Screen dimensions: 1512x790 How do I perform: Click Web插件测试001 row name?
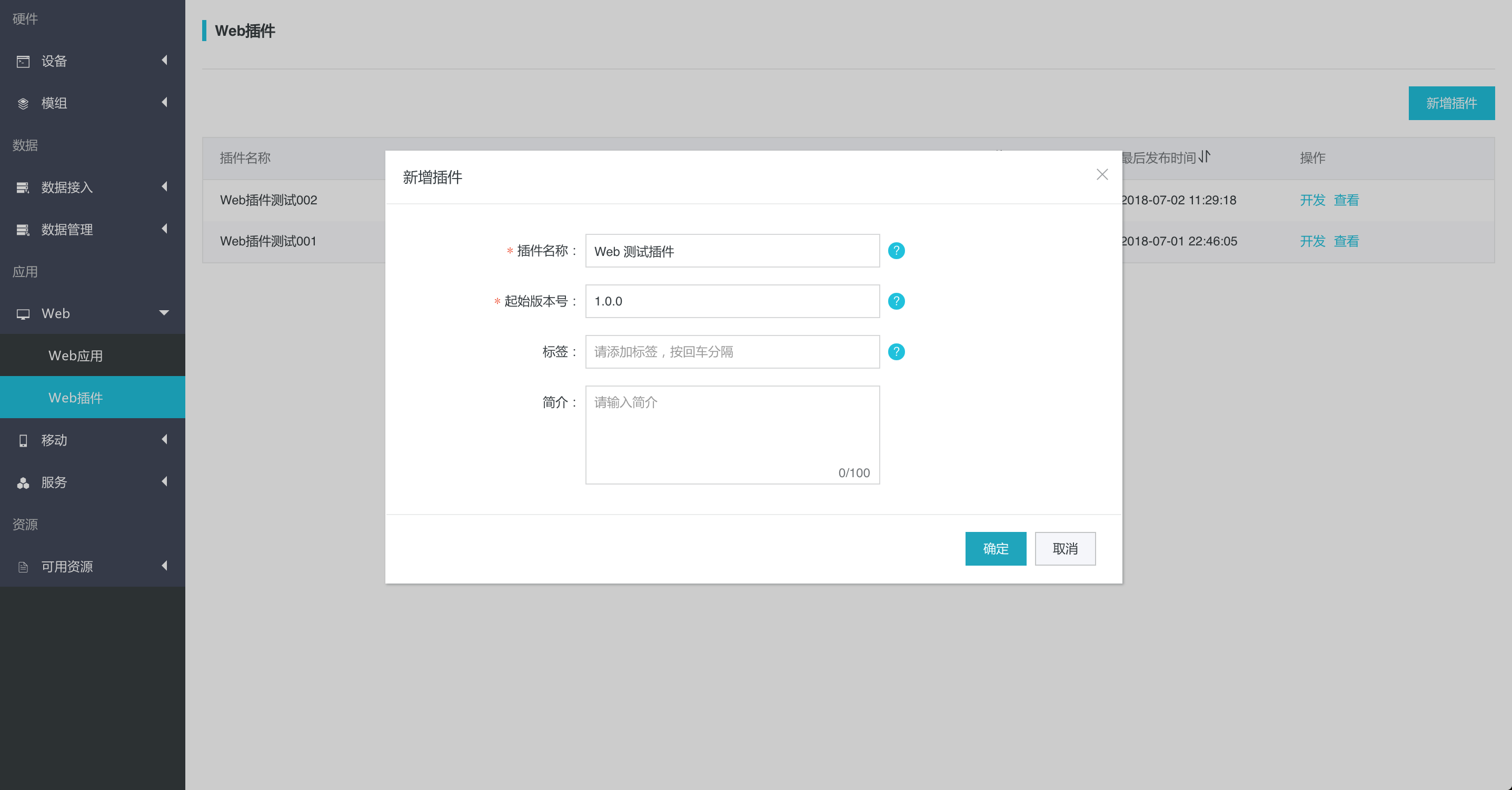click(268, 241)
